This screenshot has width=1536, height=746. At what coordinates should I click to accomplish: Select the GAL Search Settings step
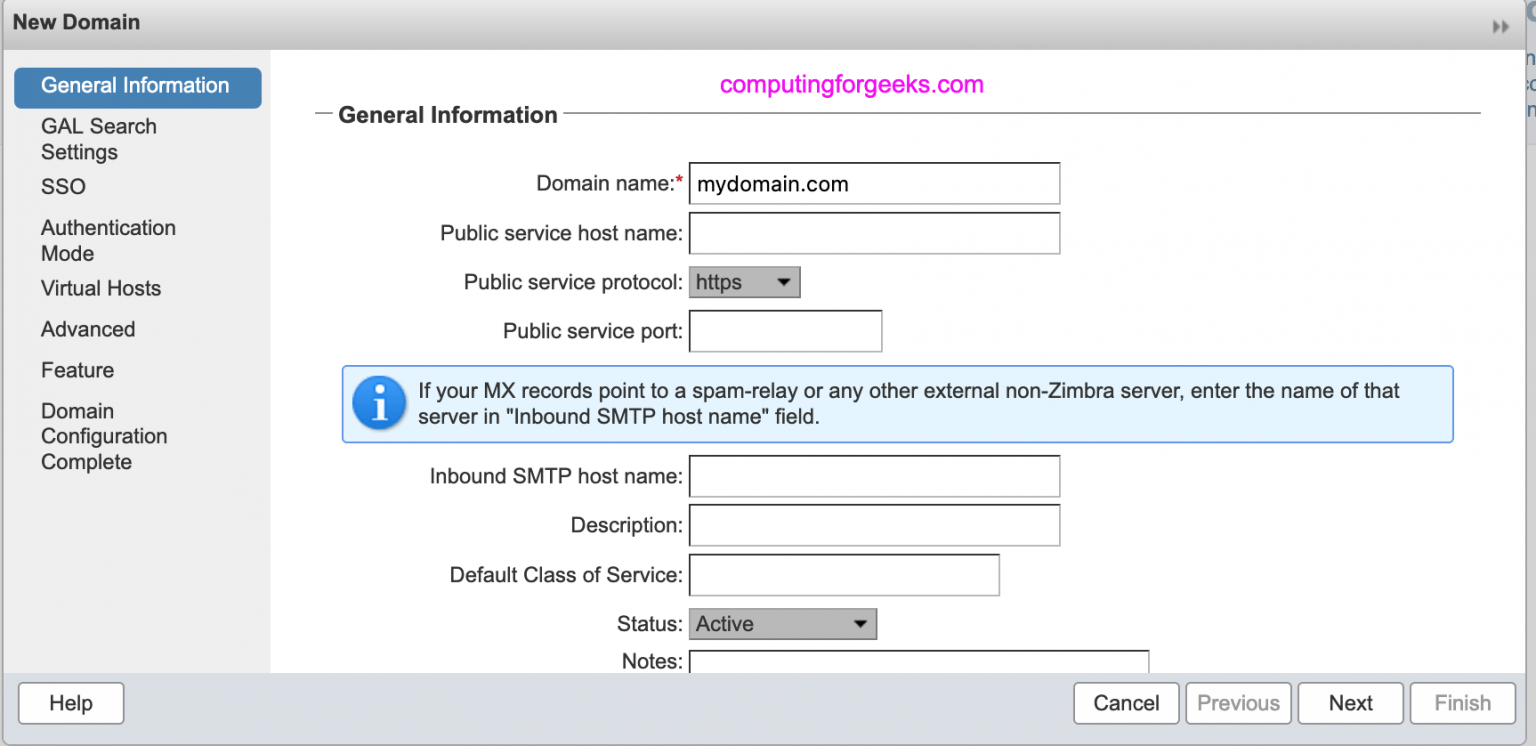[99, 139]
